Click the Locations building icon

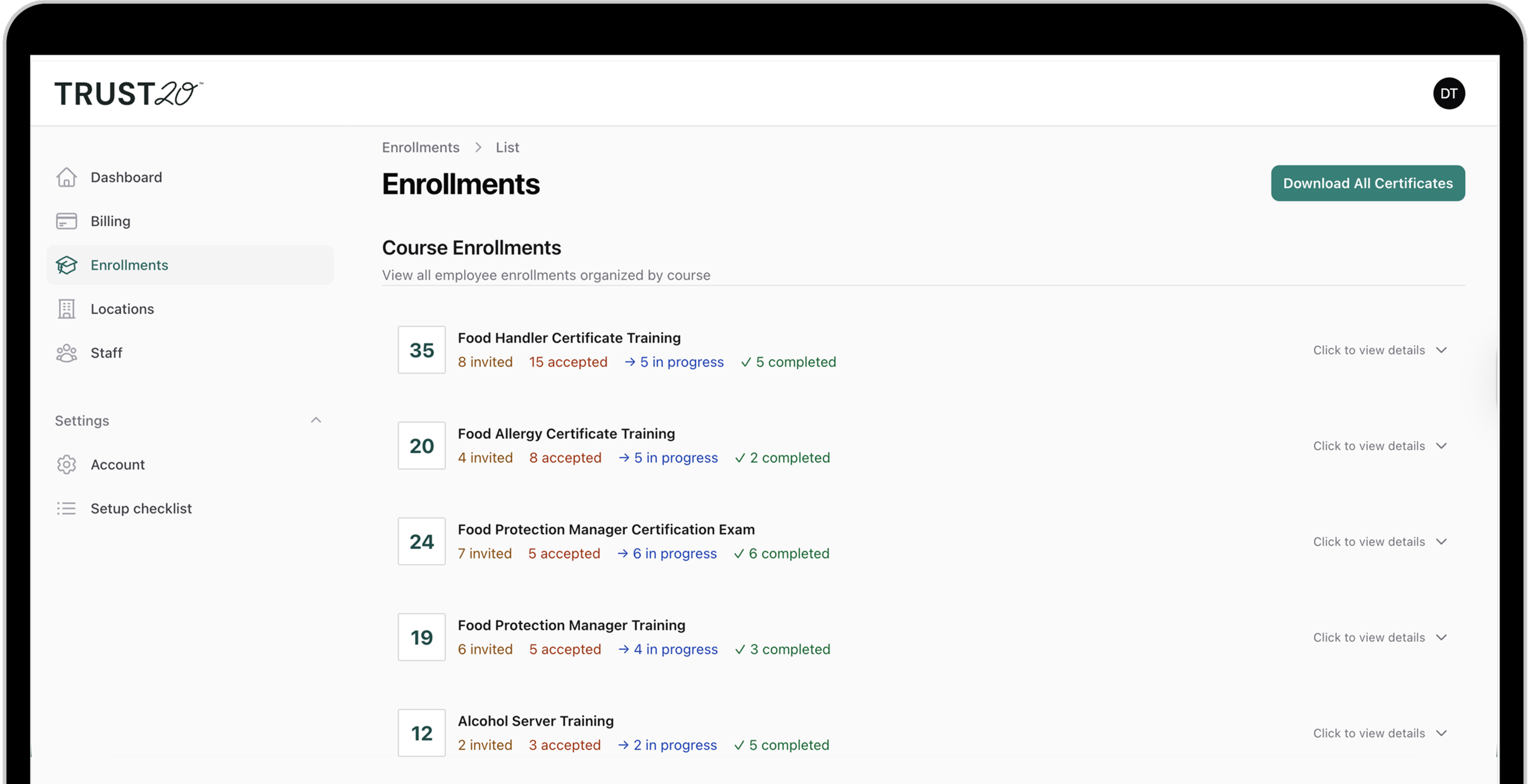point(66,309)
